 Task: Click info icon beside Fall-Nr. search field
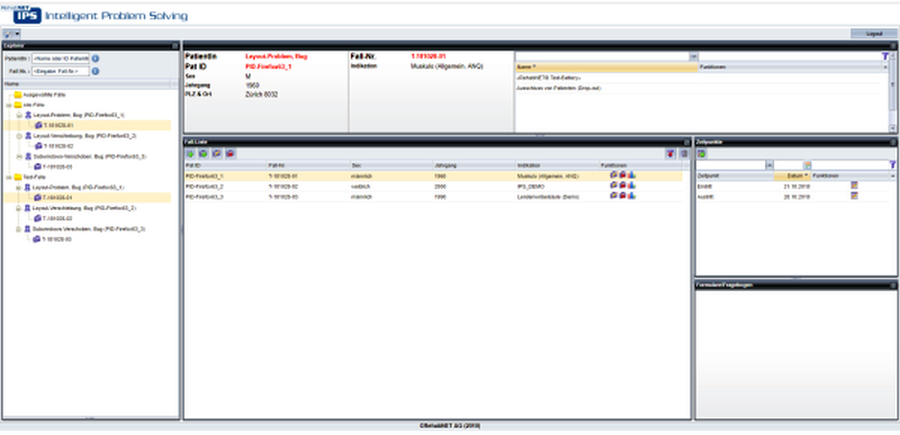coord(95,72)
